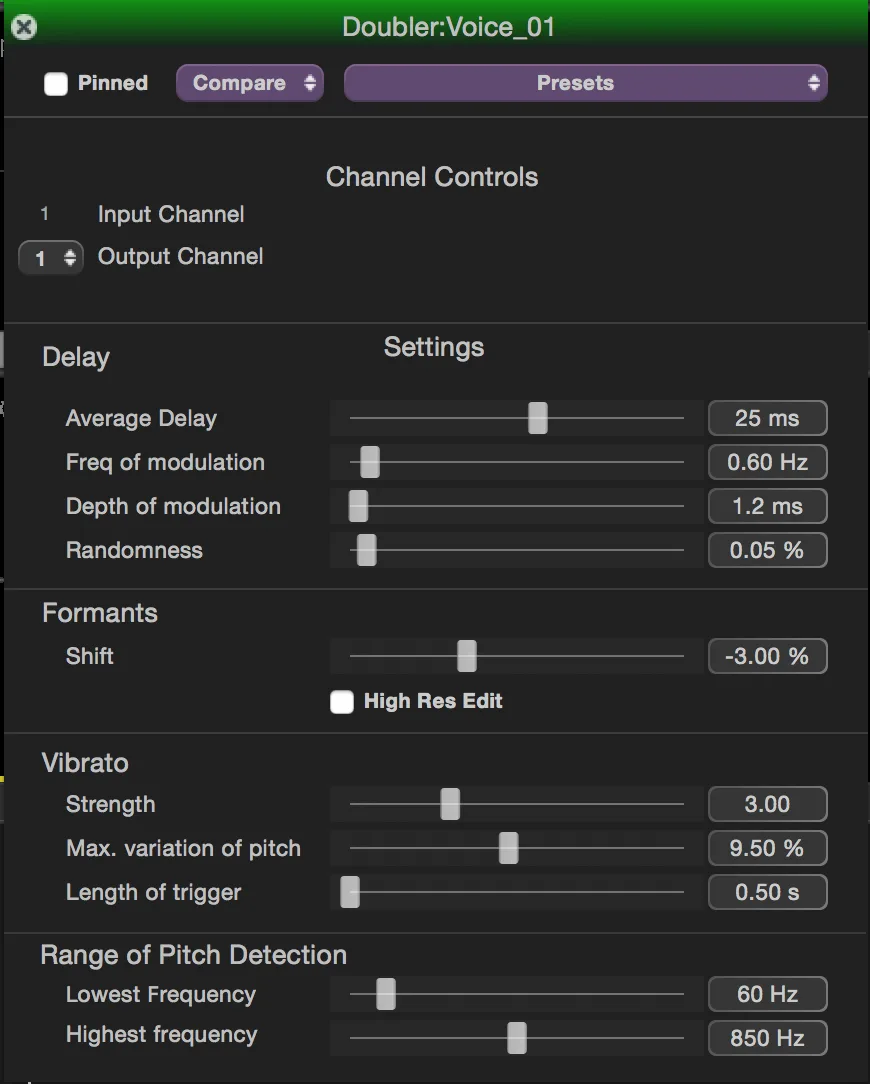Enable the Pinned checkbox

[x=56, y=84]
